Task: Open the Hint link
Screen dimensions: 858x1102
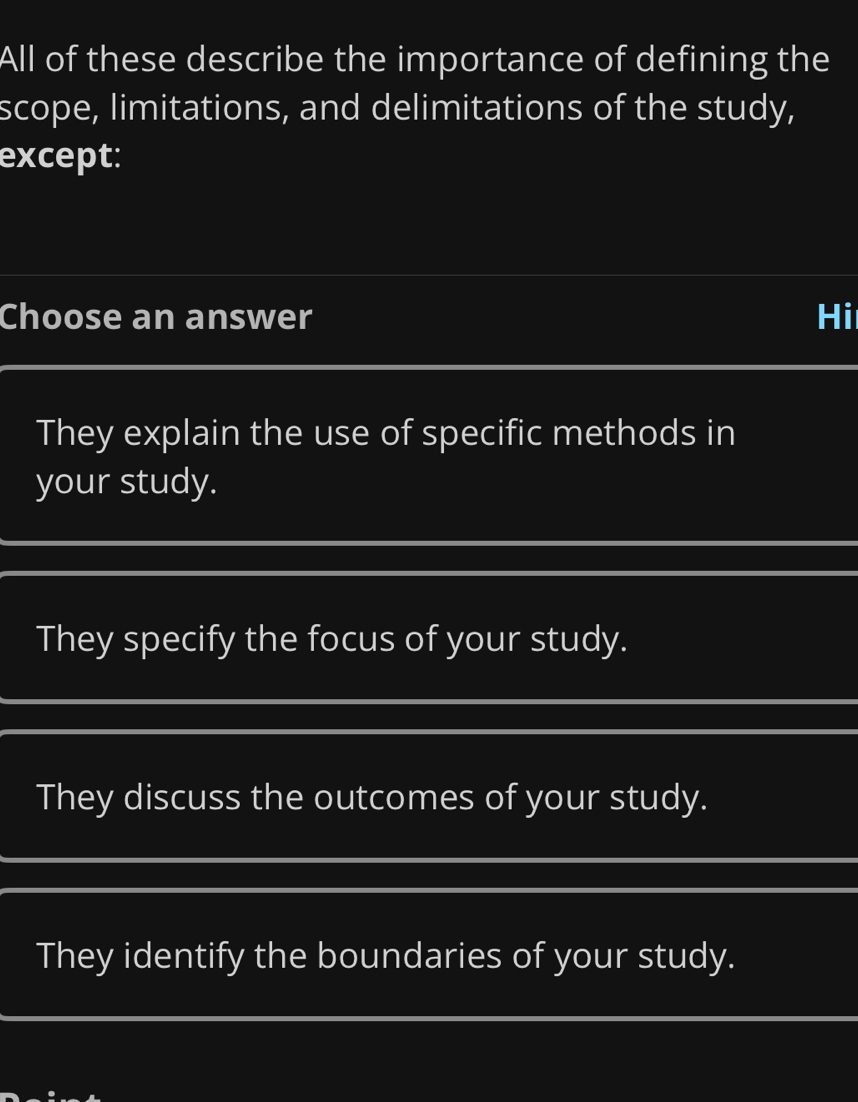Action: (836, 317)
